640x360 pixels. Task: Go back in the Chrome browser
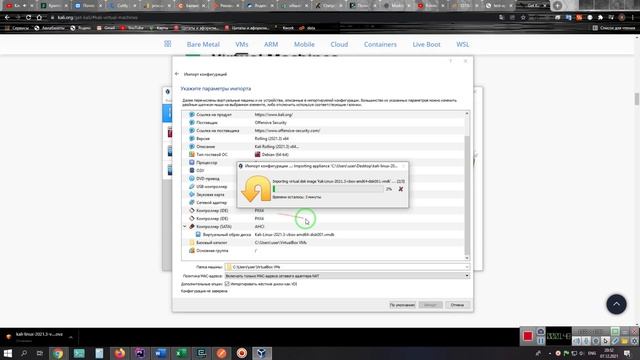(x=7, y=18)
